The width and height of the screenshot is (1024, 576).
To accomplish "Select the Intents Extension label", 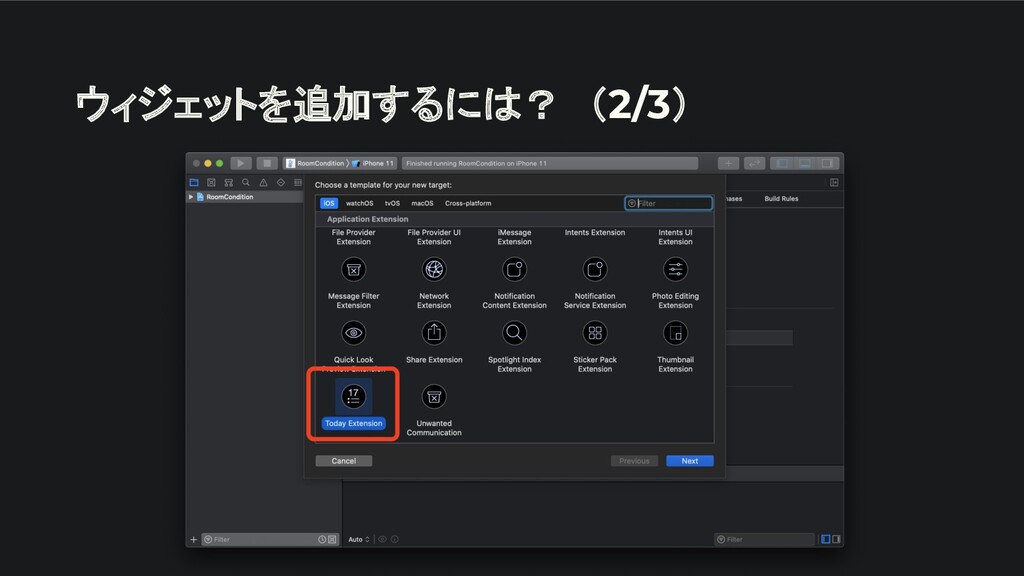I will [x=594, y=232].
